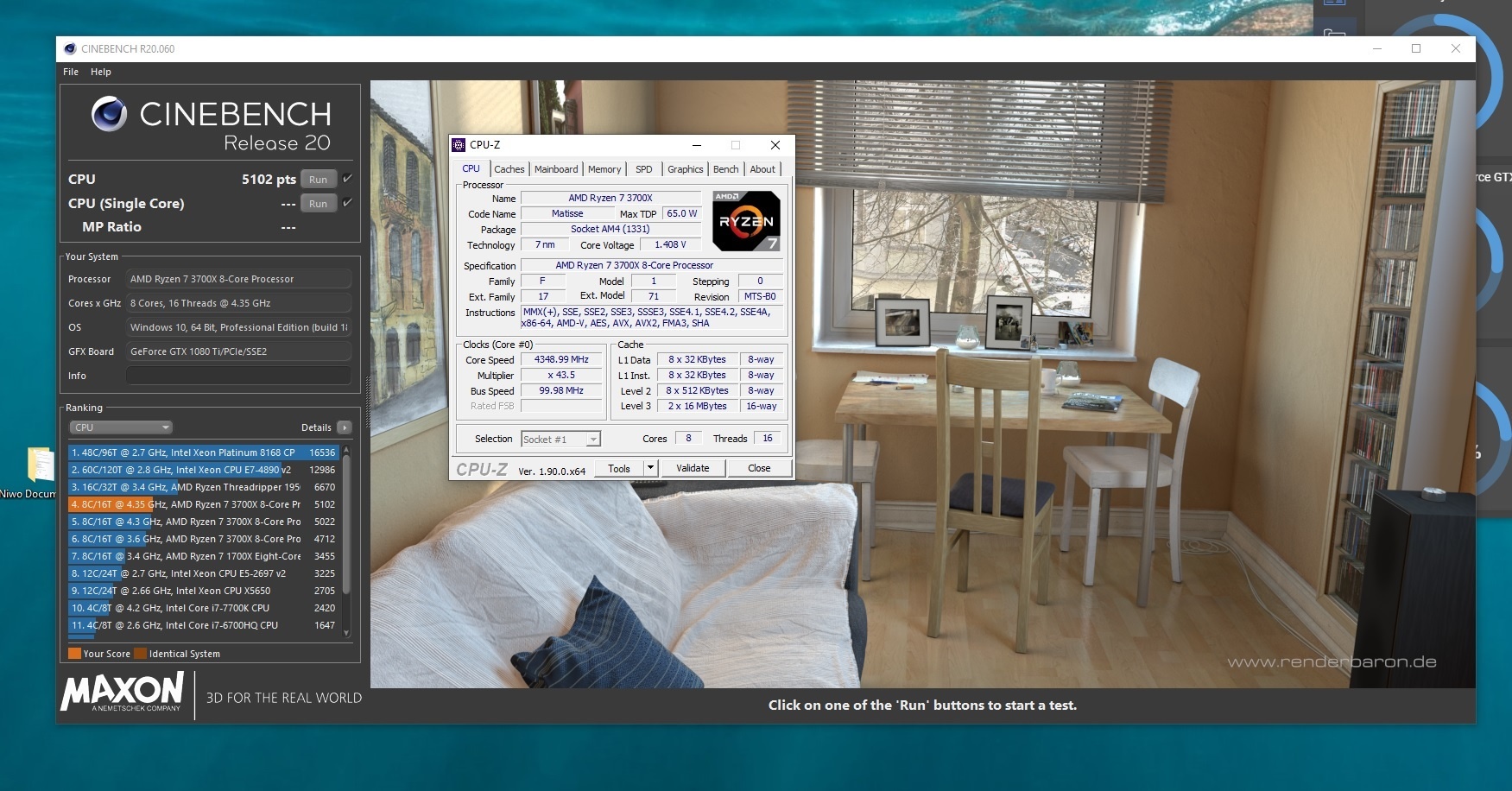1512x791 pixels.
Task: Click the Your Score orange legend swatch
Action: [x=74, y=654]
